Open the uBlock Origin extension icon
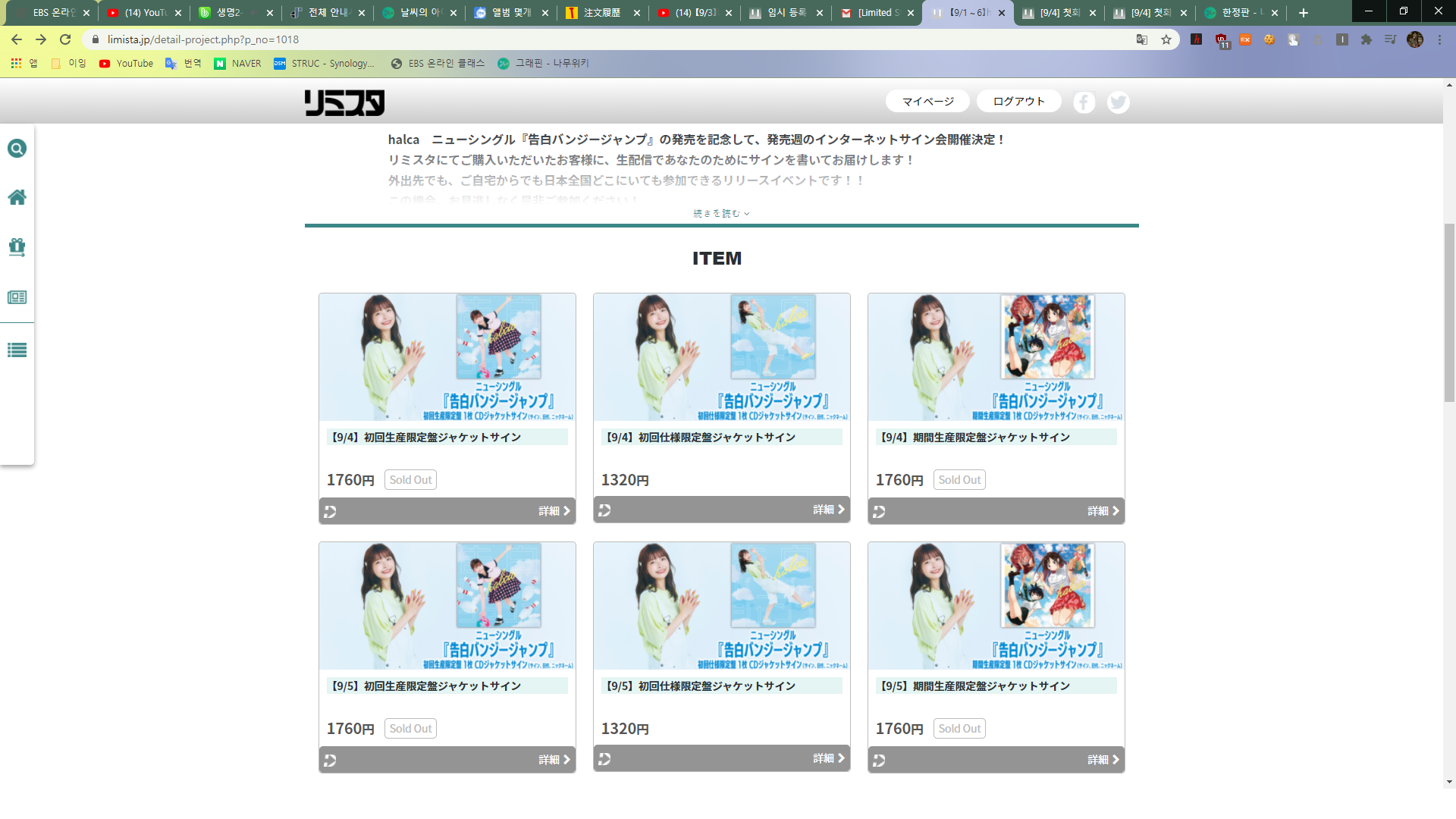Screen dimensions: 1456x819 click(x=1221, y=40)
